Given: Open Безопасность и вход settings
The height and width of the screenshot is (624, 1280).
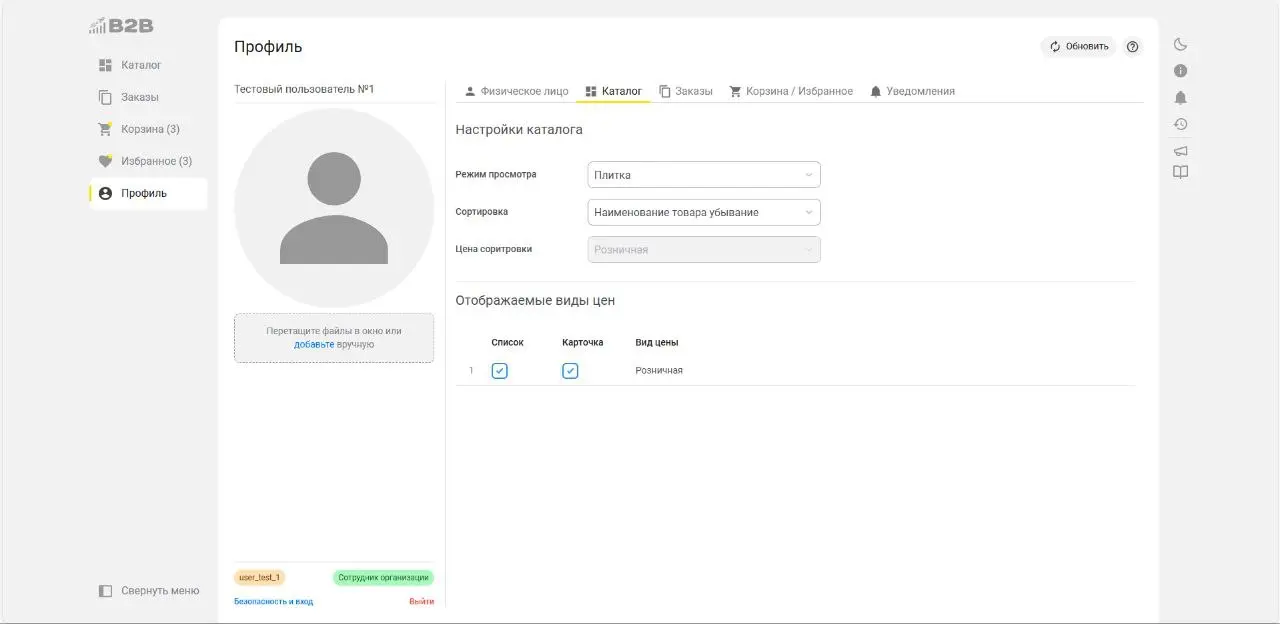Looking at the screenshot, I should (273, 601).
